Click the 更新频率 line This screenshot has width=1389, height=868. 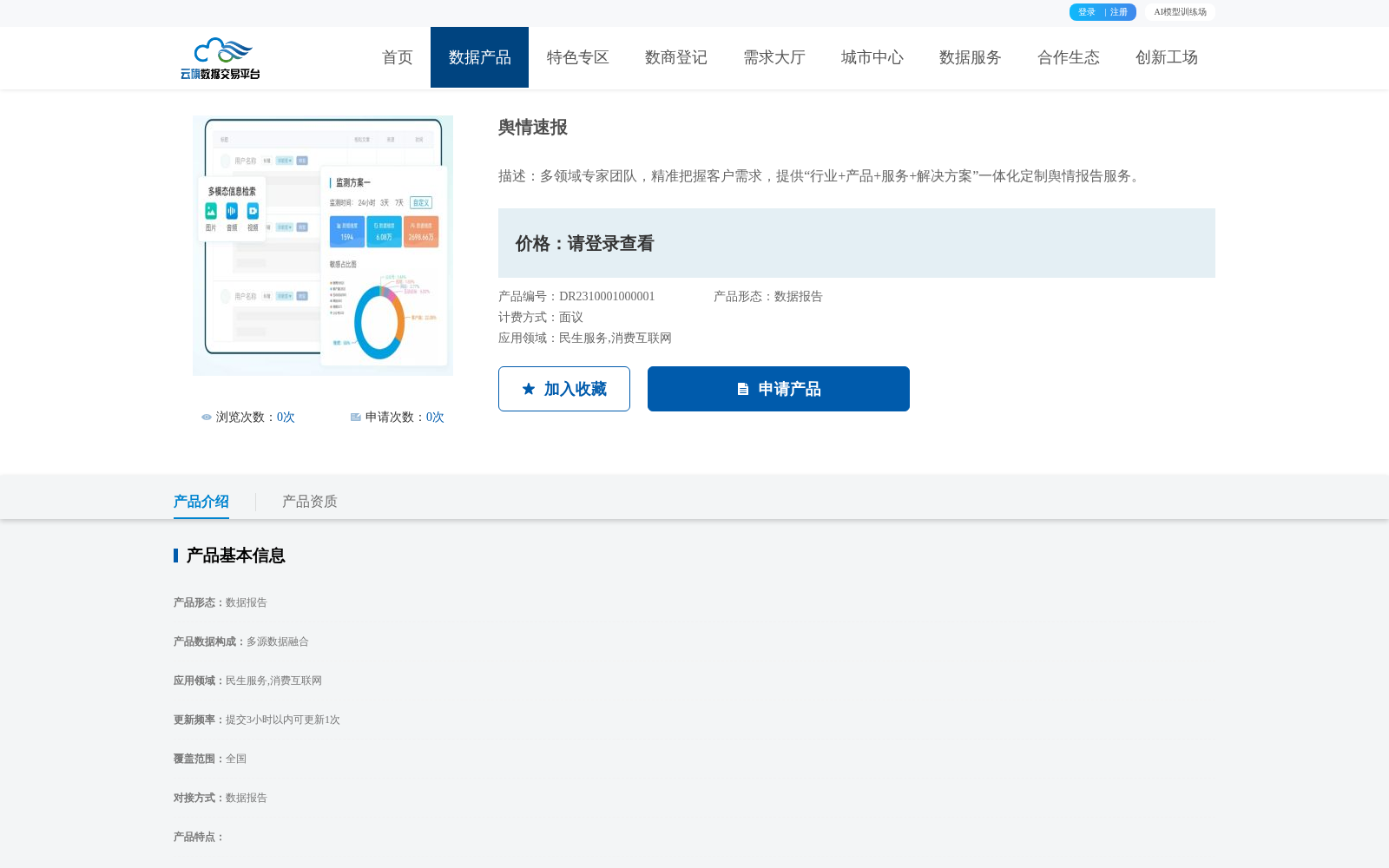[257, 720]
